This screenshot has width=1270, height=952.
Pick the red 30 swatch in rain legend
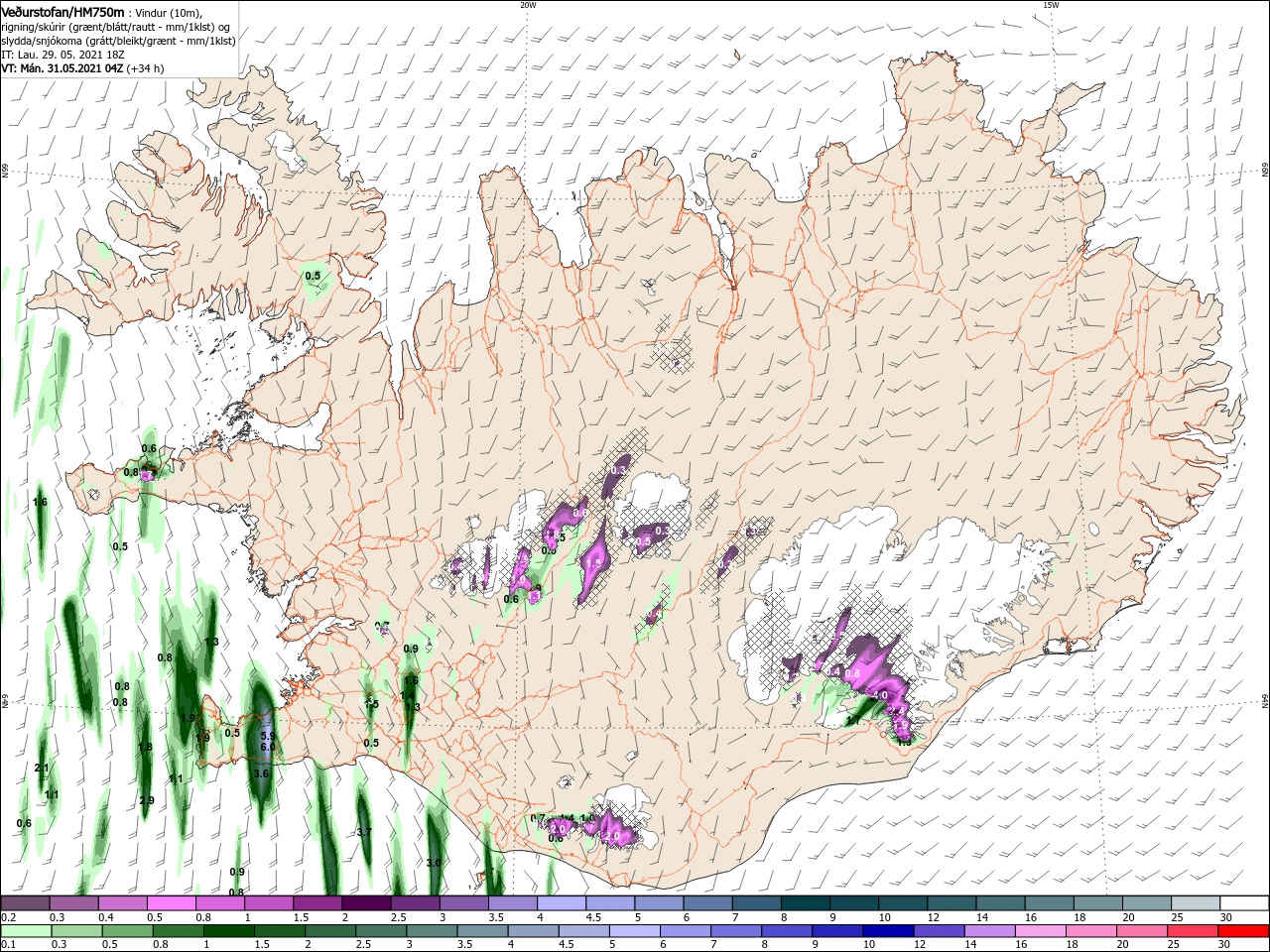click(x=1244, y=931)
